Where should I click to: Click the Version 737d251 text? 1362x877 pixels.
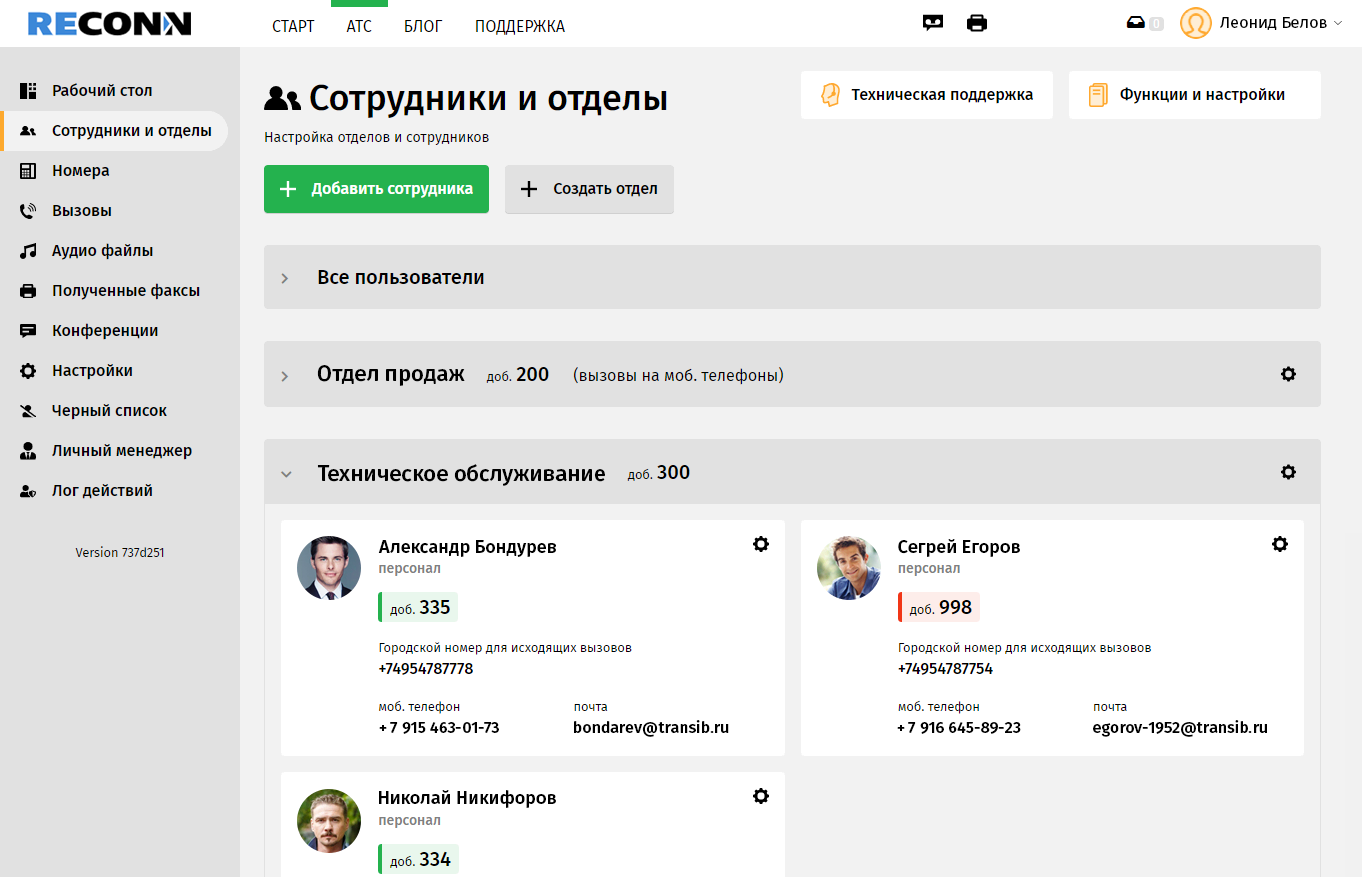[120, 552]
